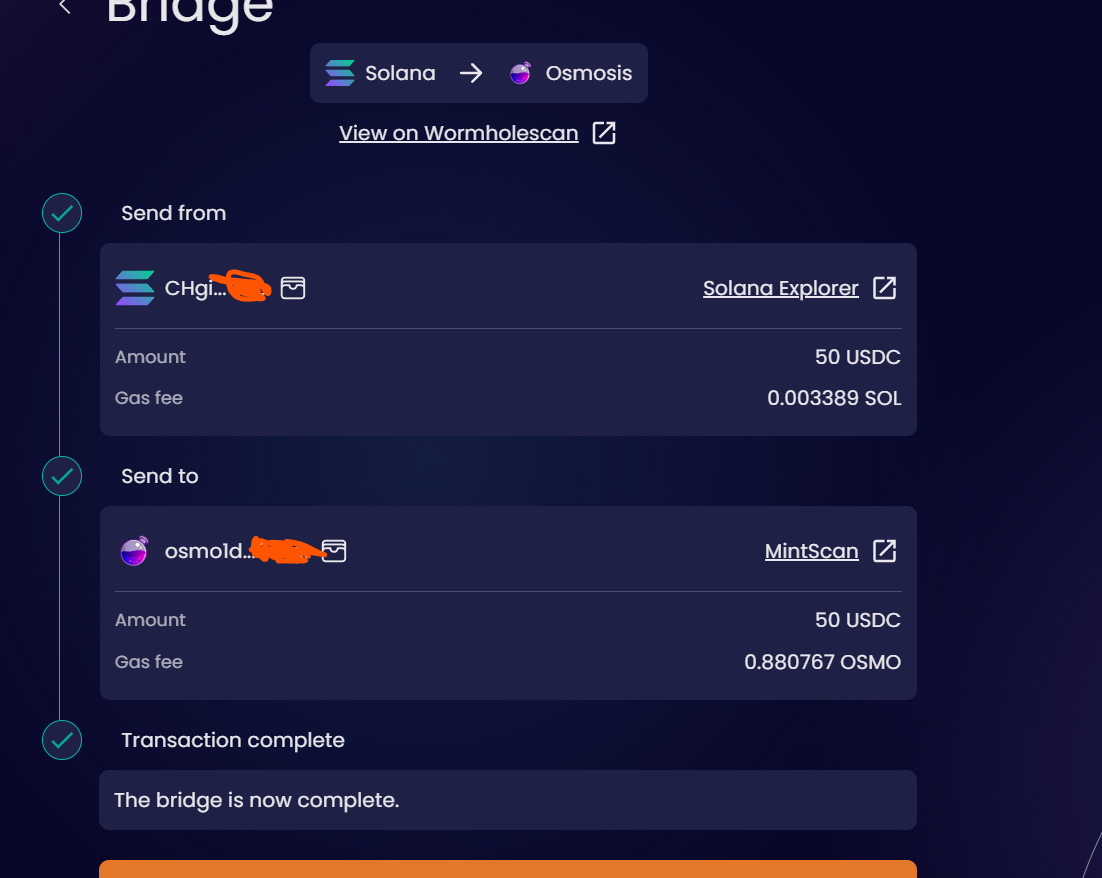Click the Transaction complete checkmark step icon

pyautogui.click(x=62, y=740)
